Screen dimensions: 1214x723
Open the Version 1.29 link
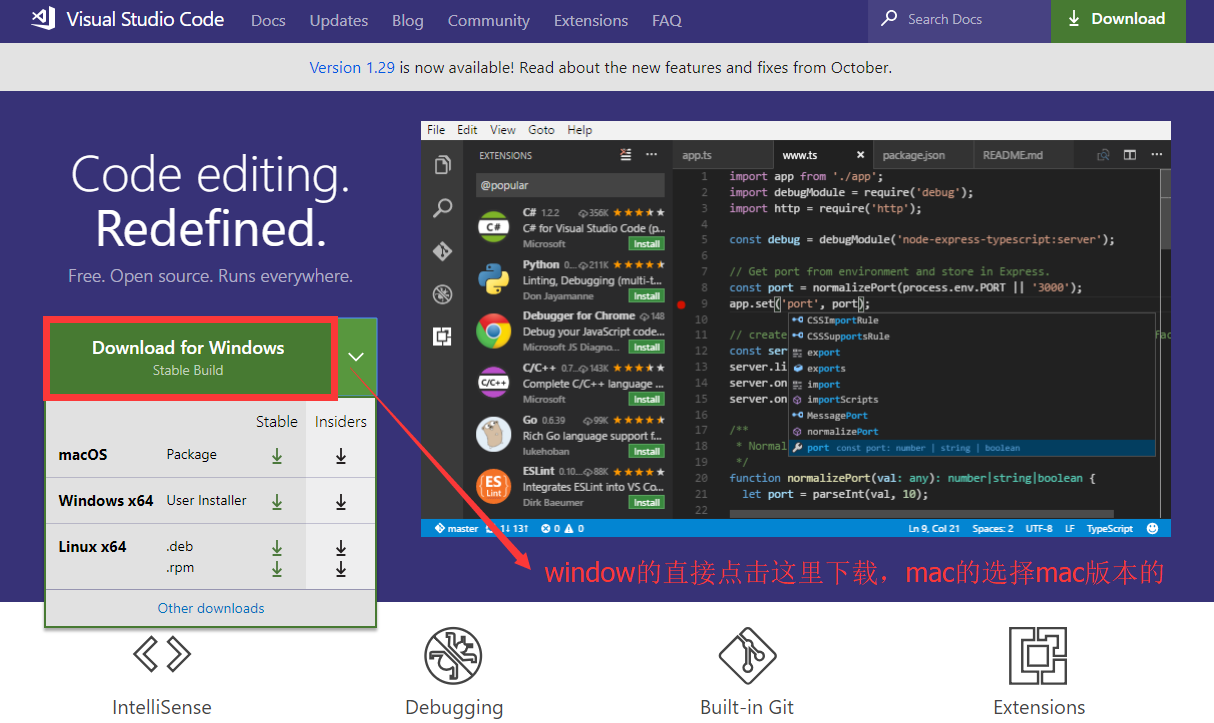tap(351, 67)
